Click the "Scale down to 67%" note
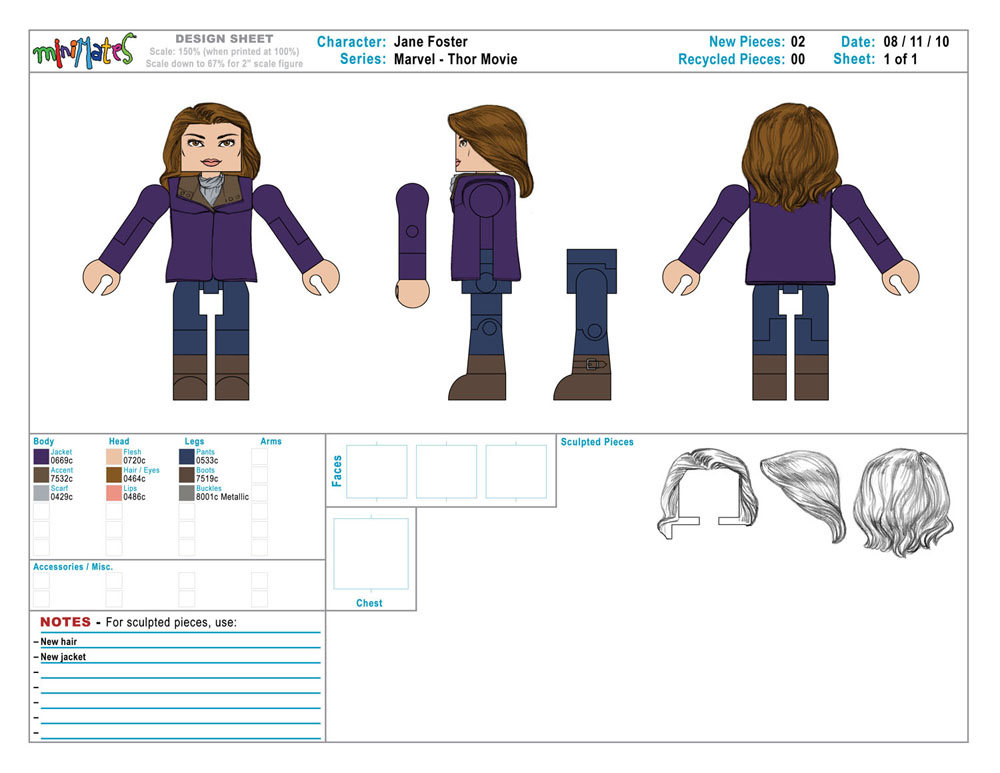 pos(224,64)
